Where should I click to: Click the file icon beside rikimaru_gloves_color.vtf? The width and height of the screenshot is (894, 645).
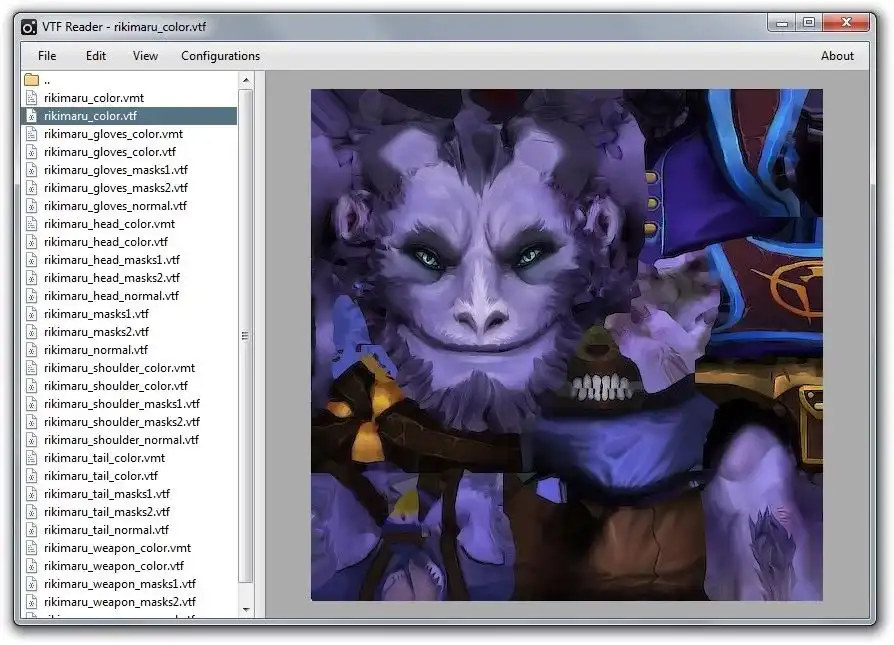pyautogui.click(x=31, y=152)
